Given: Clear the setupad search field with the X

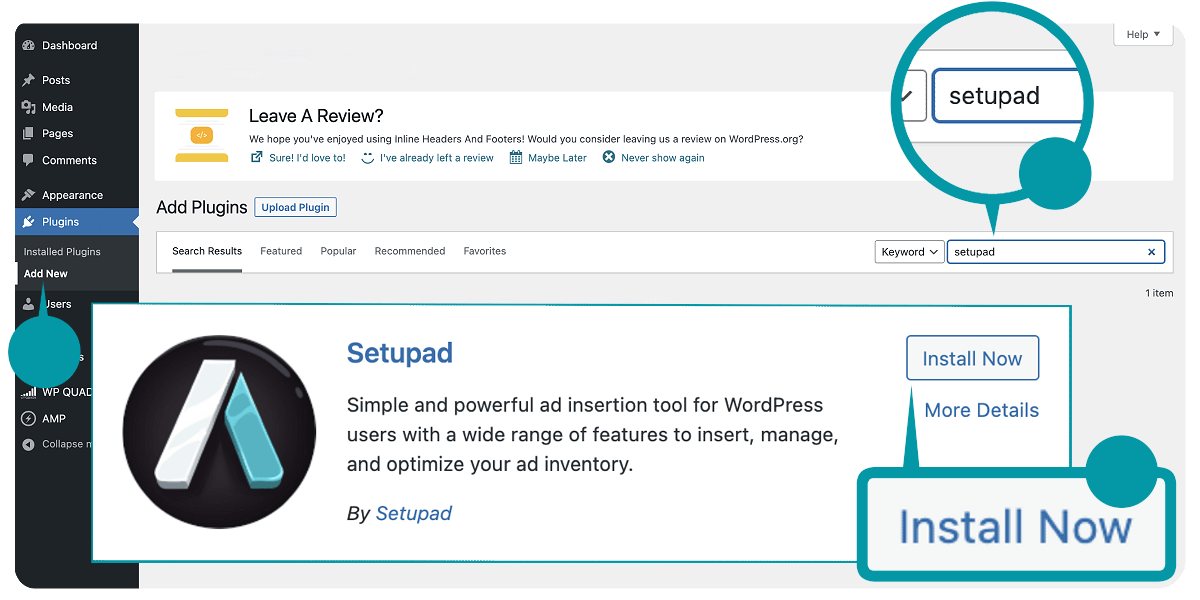Looking at the screenshot, I should 1151,251.
